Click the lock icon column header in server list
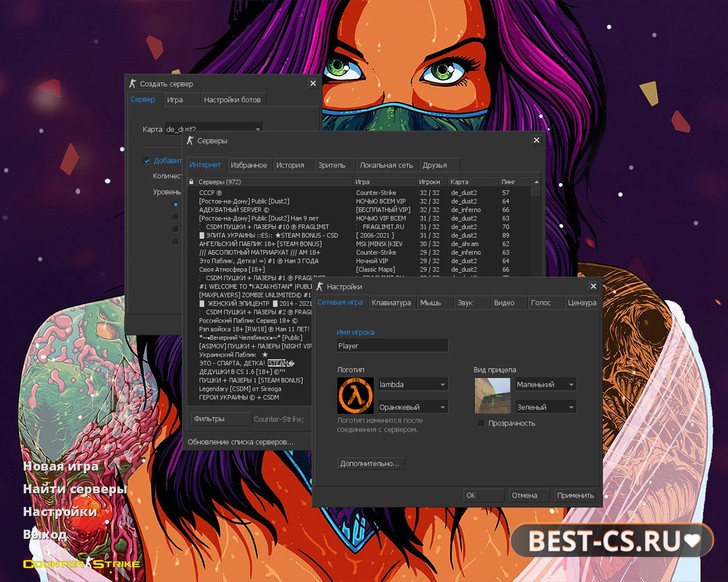728x582 pixels. click(191, 182)
